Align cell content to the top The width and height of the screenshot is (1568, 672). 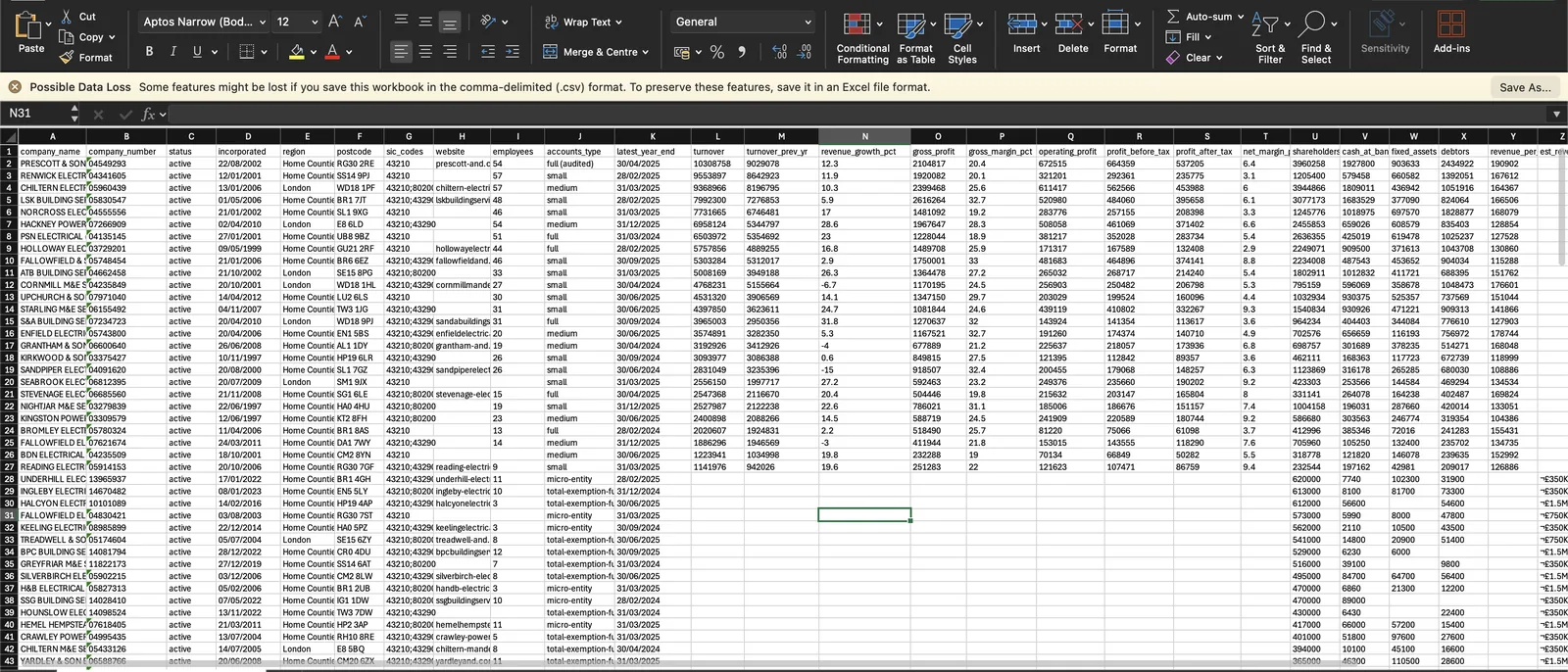pyautogui.click(x=402, y=22)
